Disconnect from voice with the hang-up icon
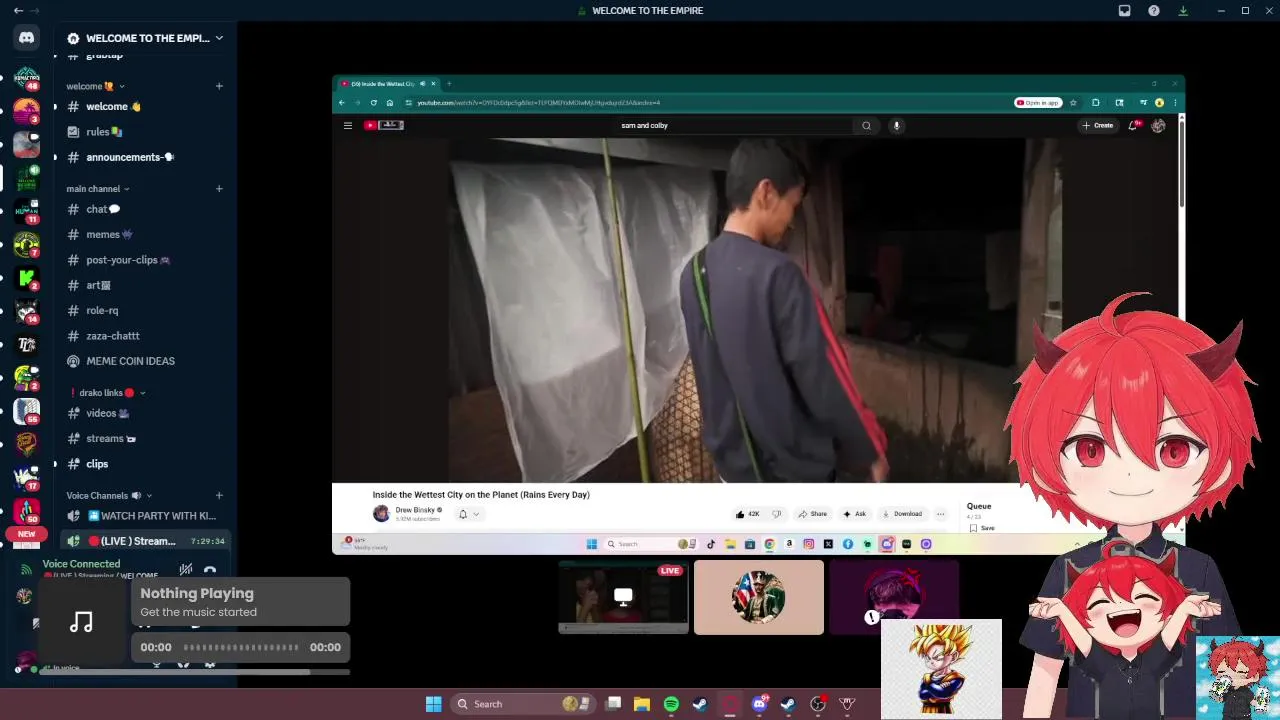The width and height of the screenshot is (1280, 720). coord(210,570)
